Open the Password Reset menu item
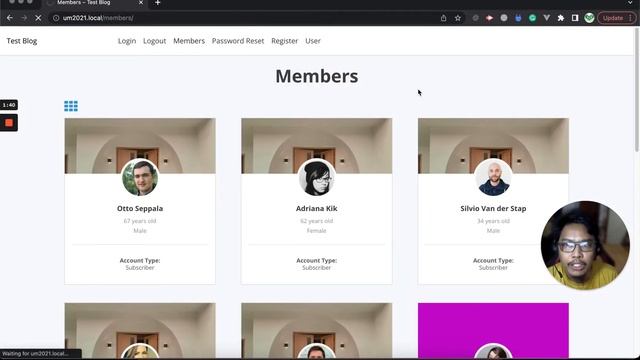 tap(238, 41)
